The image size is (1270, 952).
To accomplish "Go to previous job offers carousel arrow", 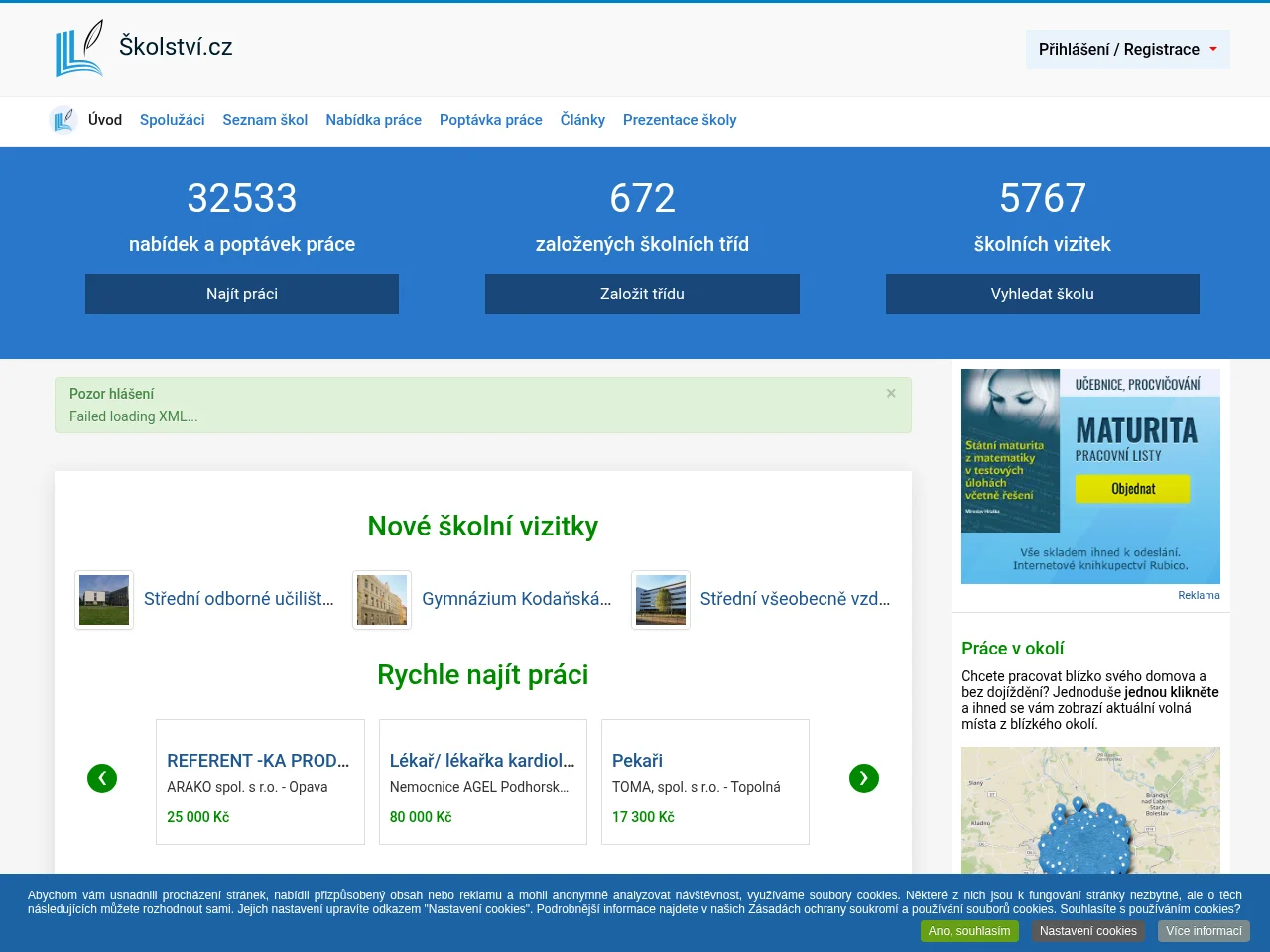I will (102, 778).
